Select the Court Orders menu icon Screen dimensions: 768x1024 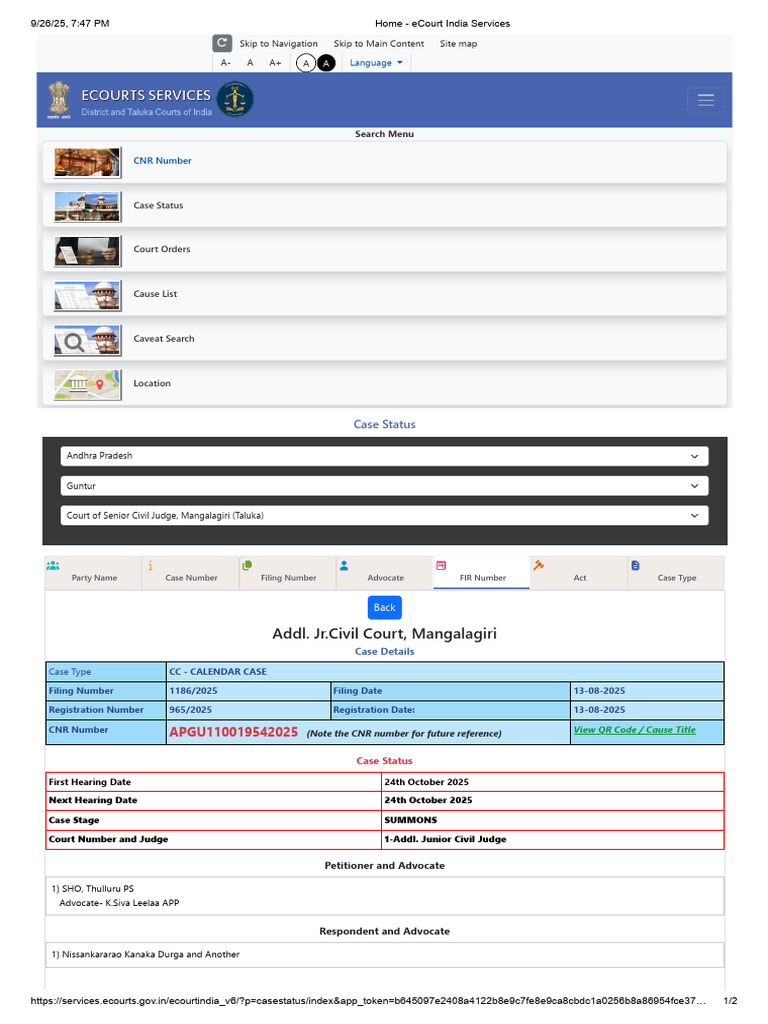coord(88,251)
